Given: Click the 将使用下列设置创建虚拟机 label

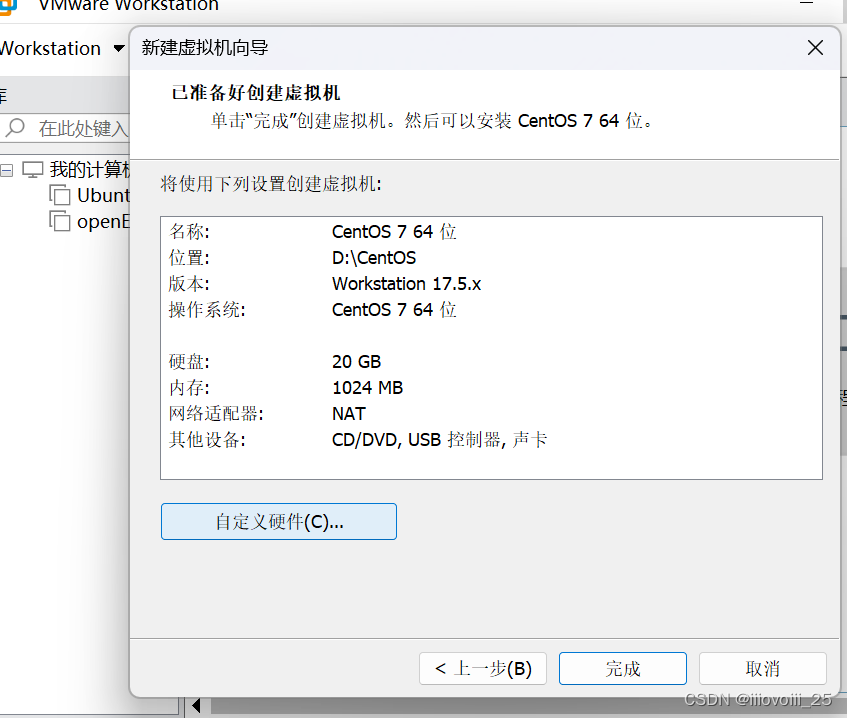Looking at the screenshot, I should click(x=271, y=184).
